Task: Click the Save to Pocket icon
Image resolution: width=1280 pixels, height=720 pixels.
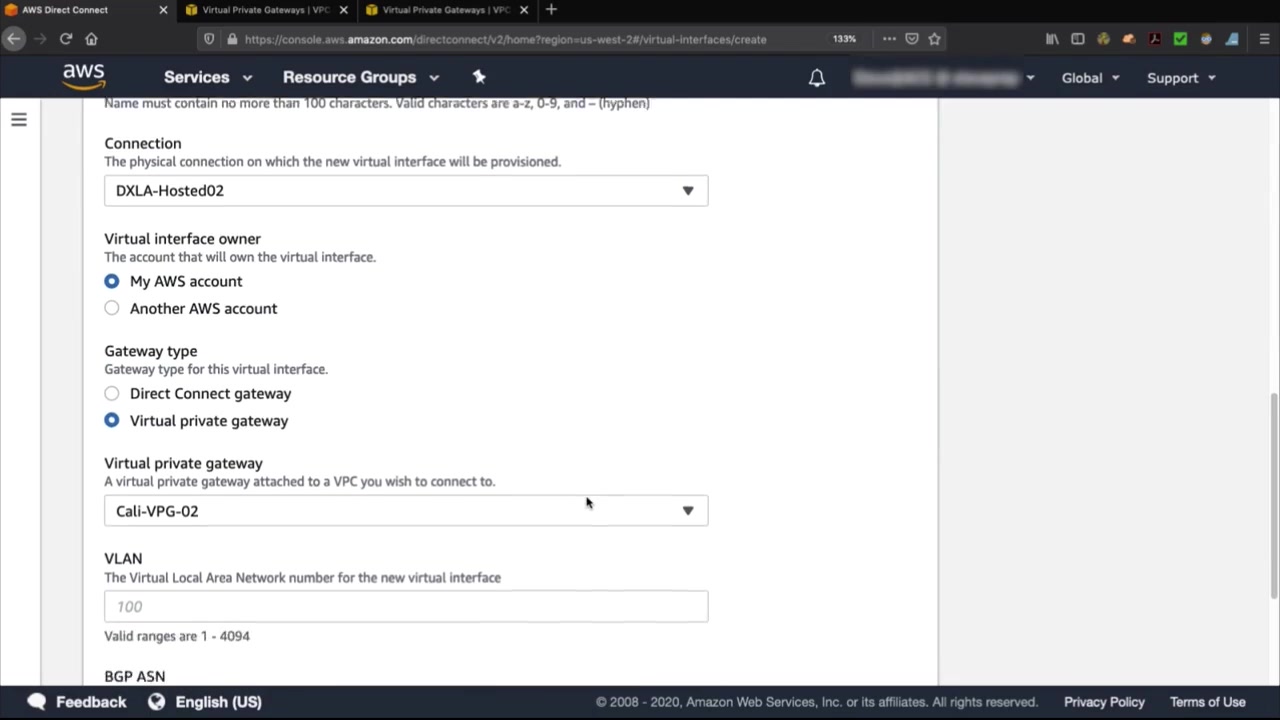Action: (912, 39)
